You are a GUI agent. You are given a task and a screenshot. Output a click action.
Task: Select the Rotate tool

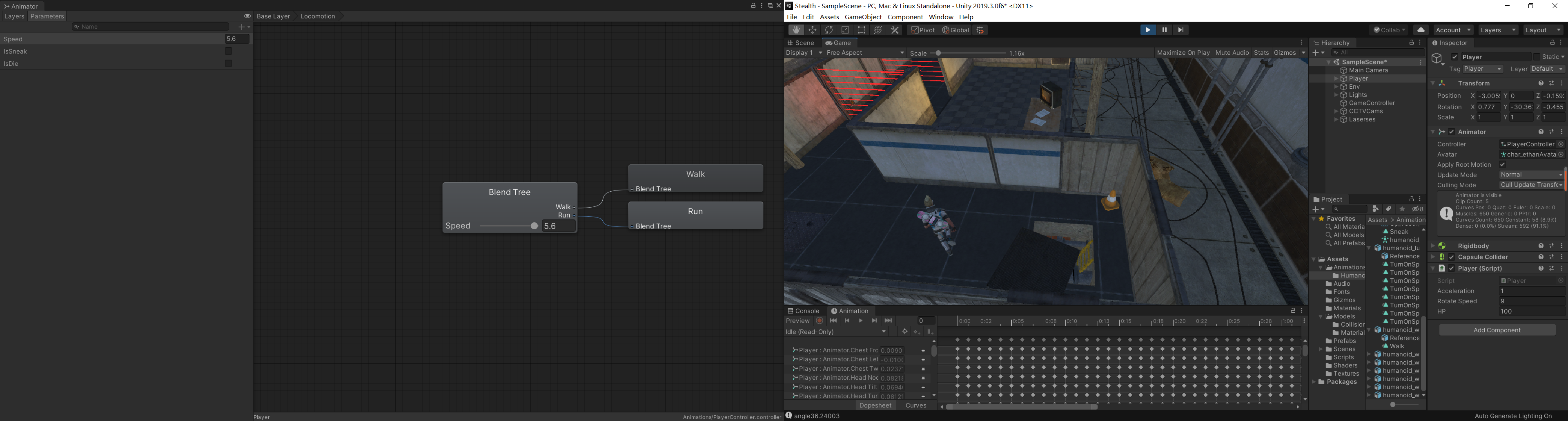point(829,30)
